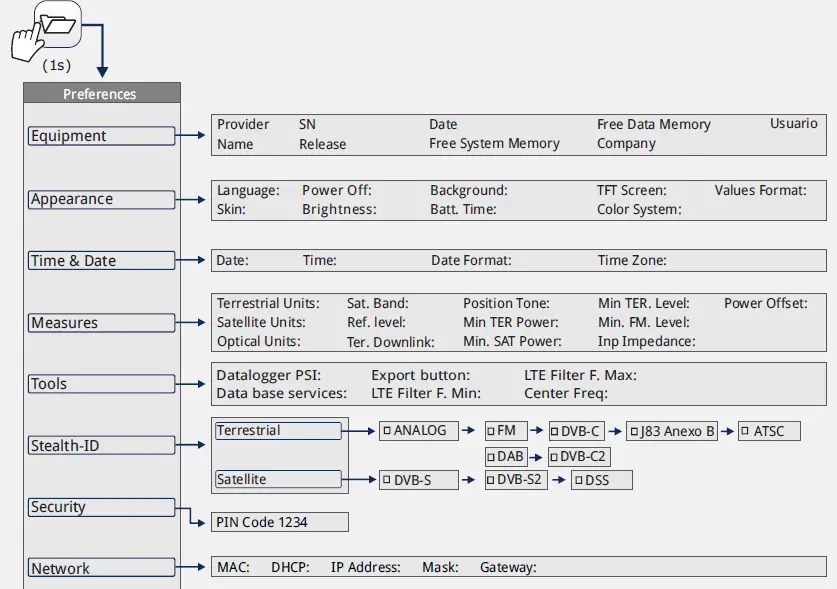The width and height of the screenshot is (837, 589).
Task: Switch to the Appearance tab
Action: click(101, 199)
